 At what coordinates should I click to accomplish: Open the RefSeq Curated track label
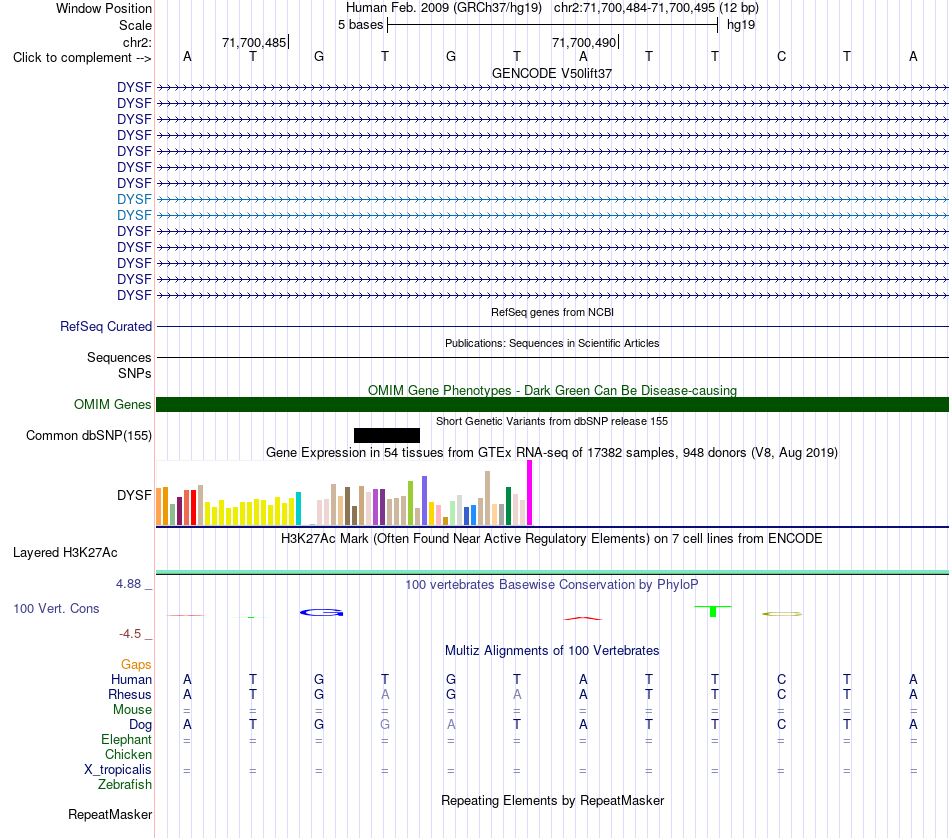[105, 327]
